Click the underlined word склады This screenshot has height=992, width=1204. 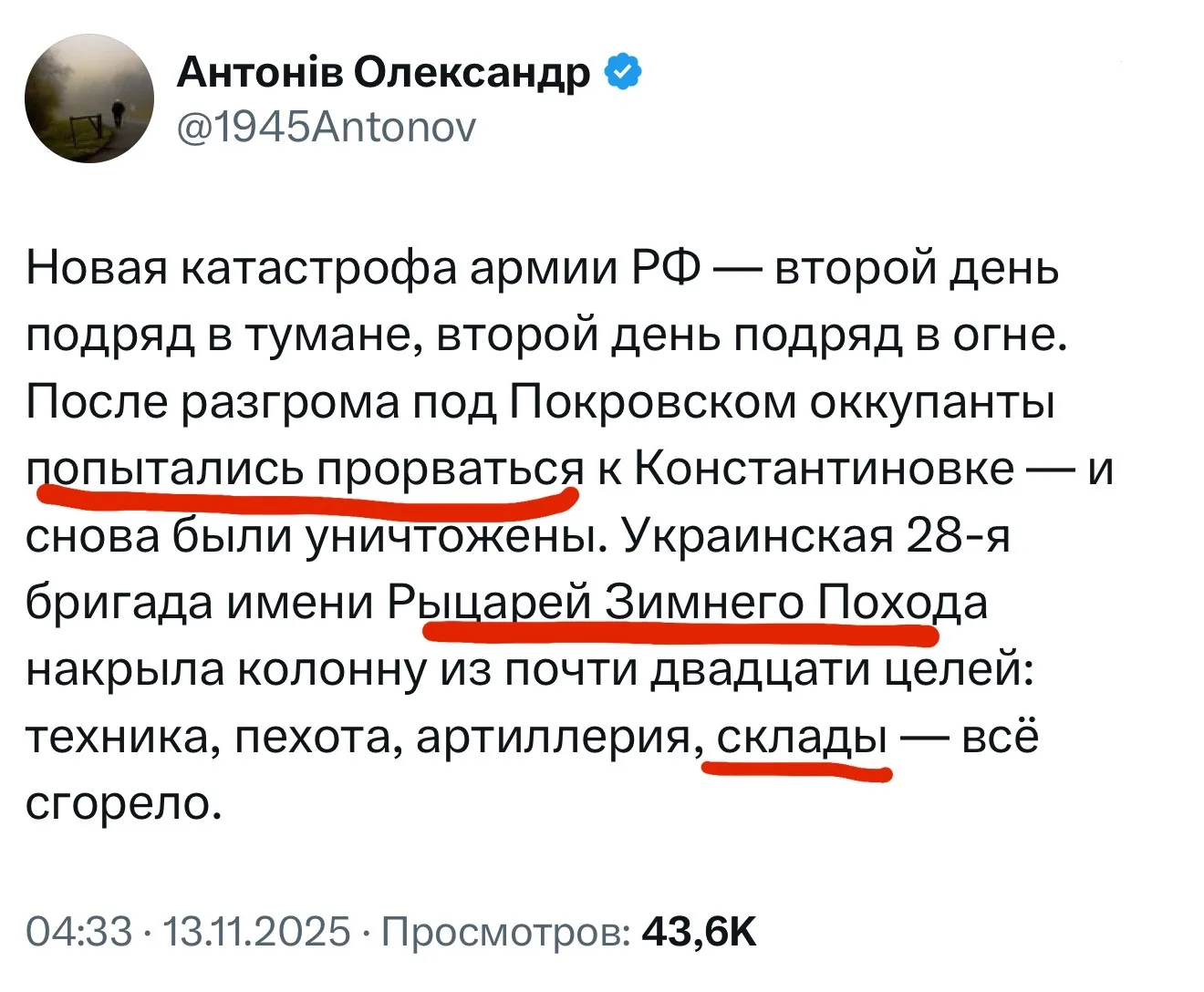click(x=803, y=736)
